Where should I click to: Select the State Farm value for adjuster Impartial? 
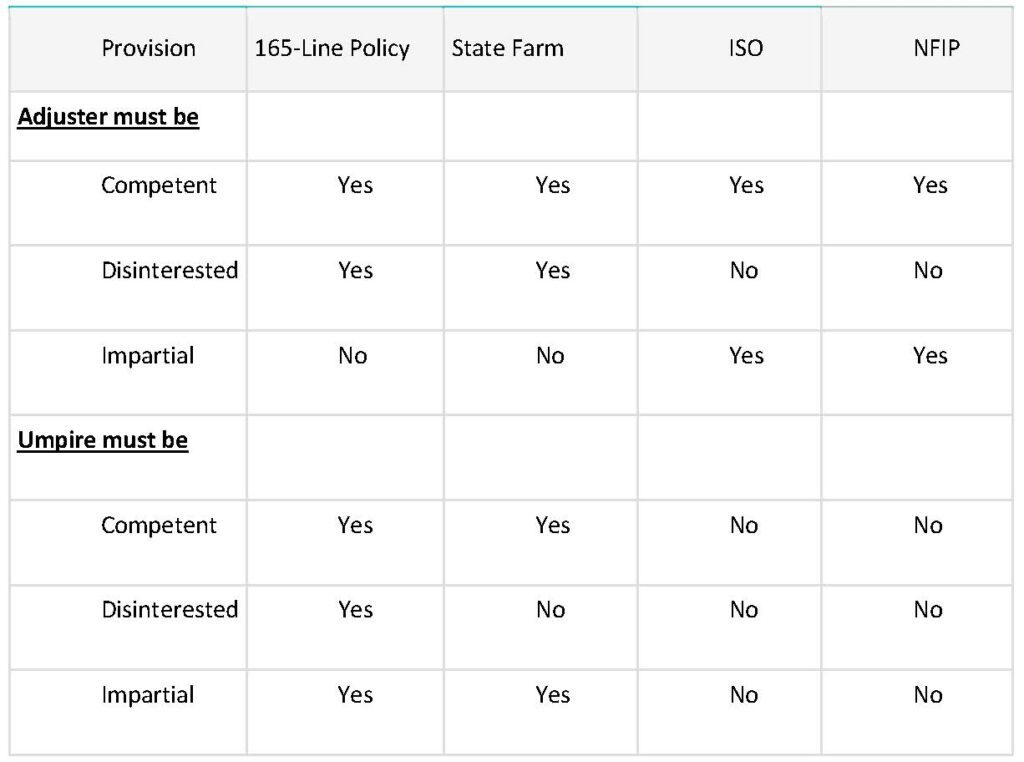pyautogui.click(x=550, y=355)
